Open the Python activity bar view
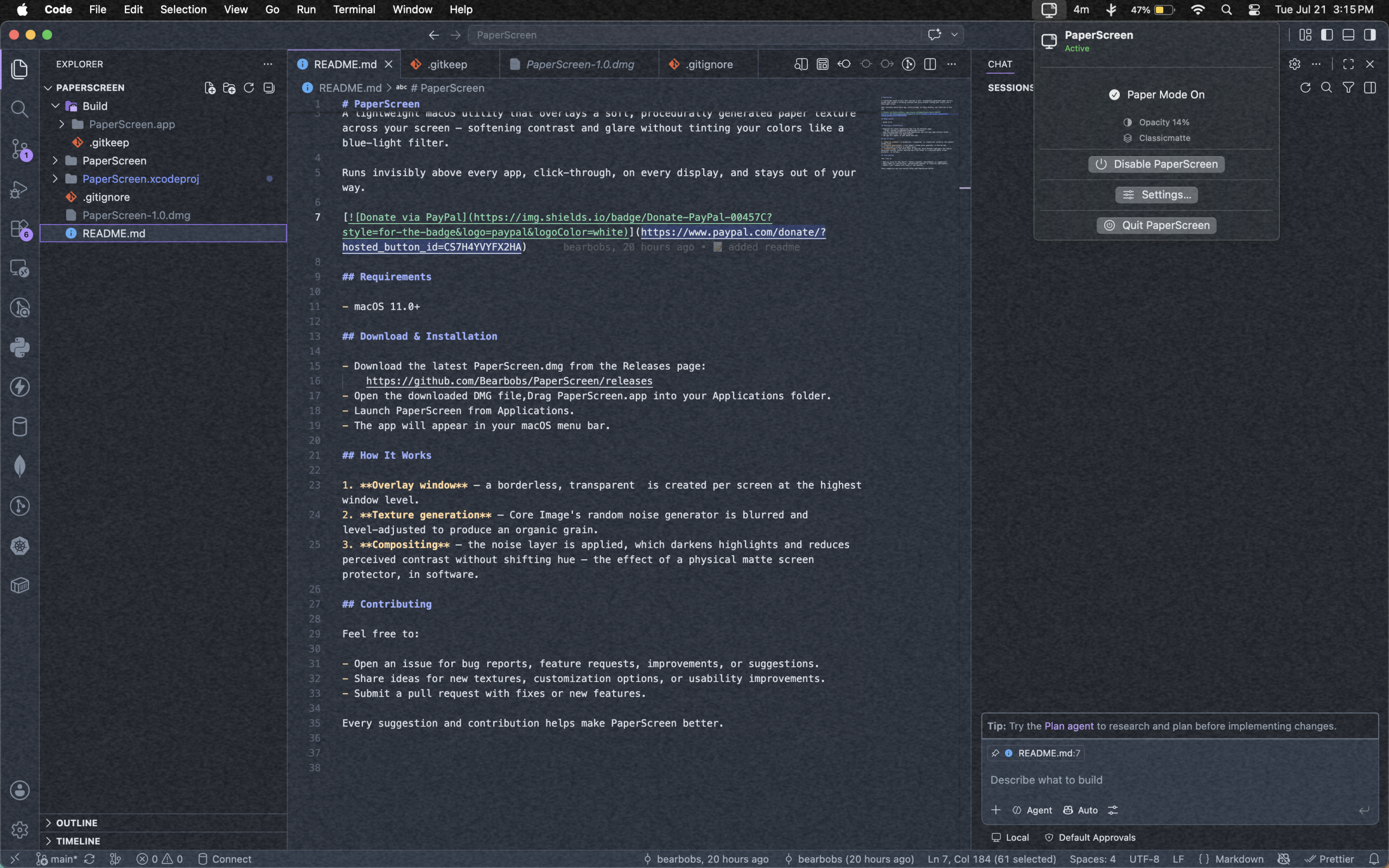The image size is (1389, 868). (x=20, y=347)
